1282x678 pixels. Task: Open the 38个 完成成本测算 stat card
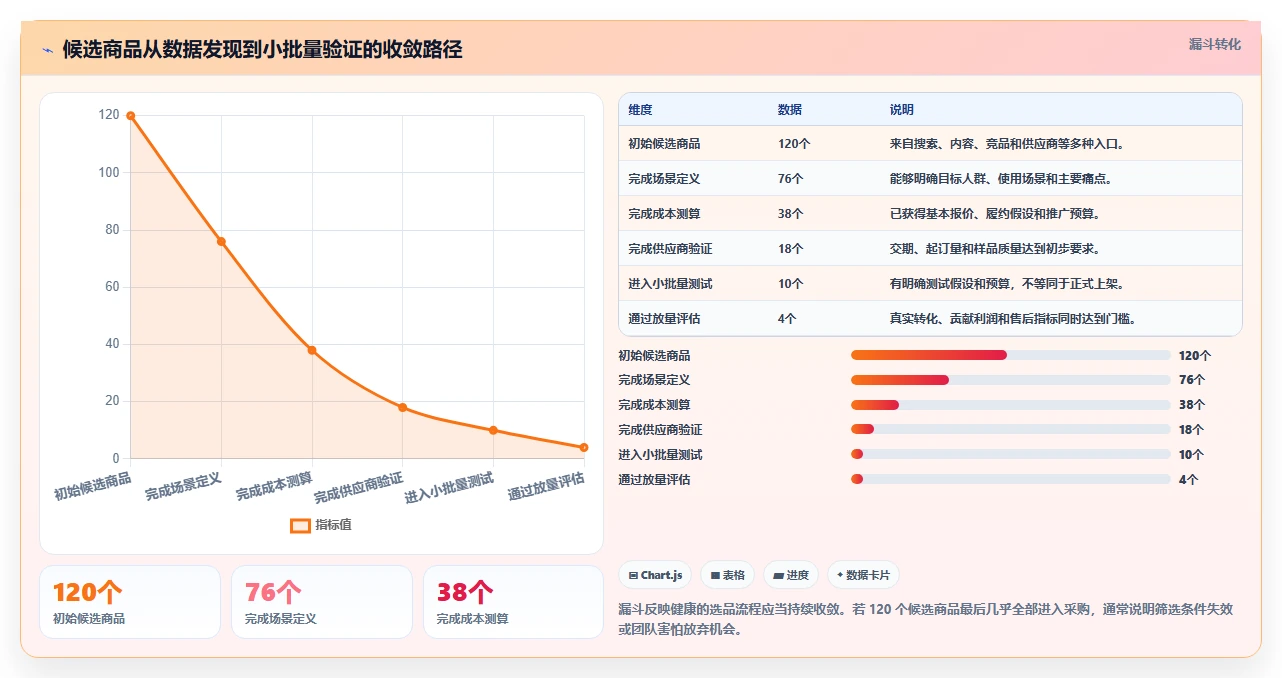tap(513, 602)
